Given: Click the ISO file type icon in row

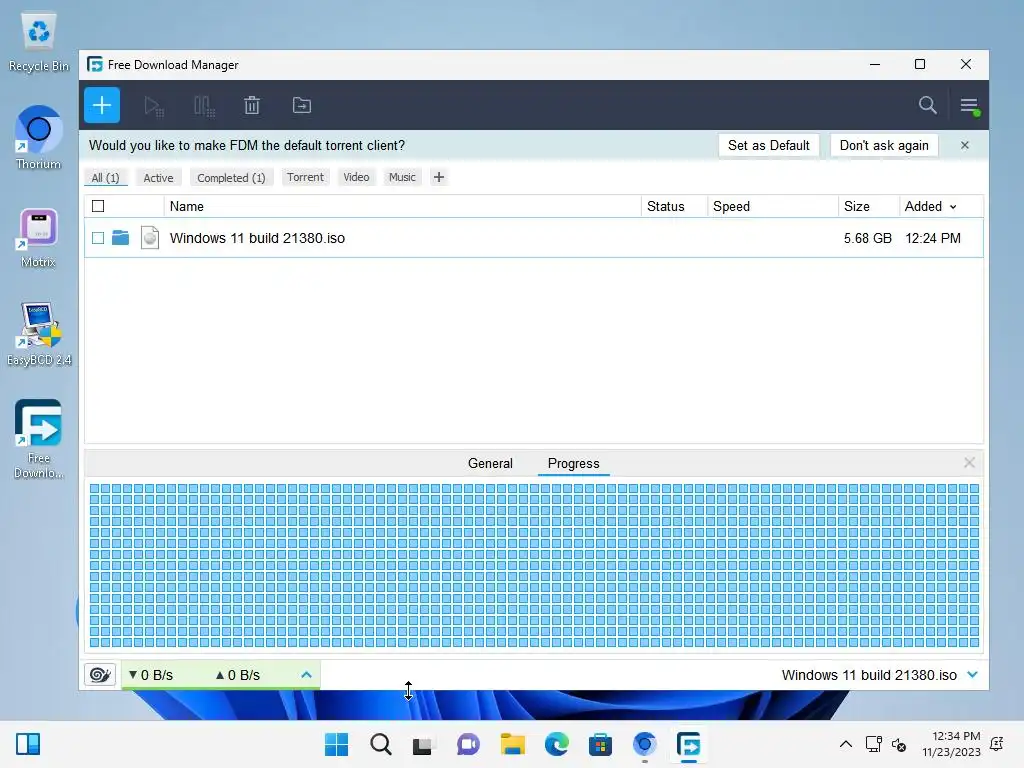Looking at the screenshot, I should pos(150,238).
